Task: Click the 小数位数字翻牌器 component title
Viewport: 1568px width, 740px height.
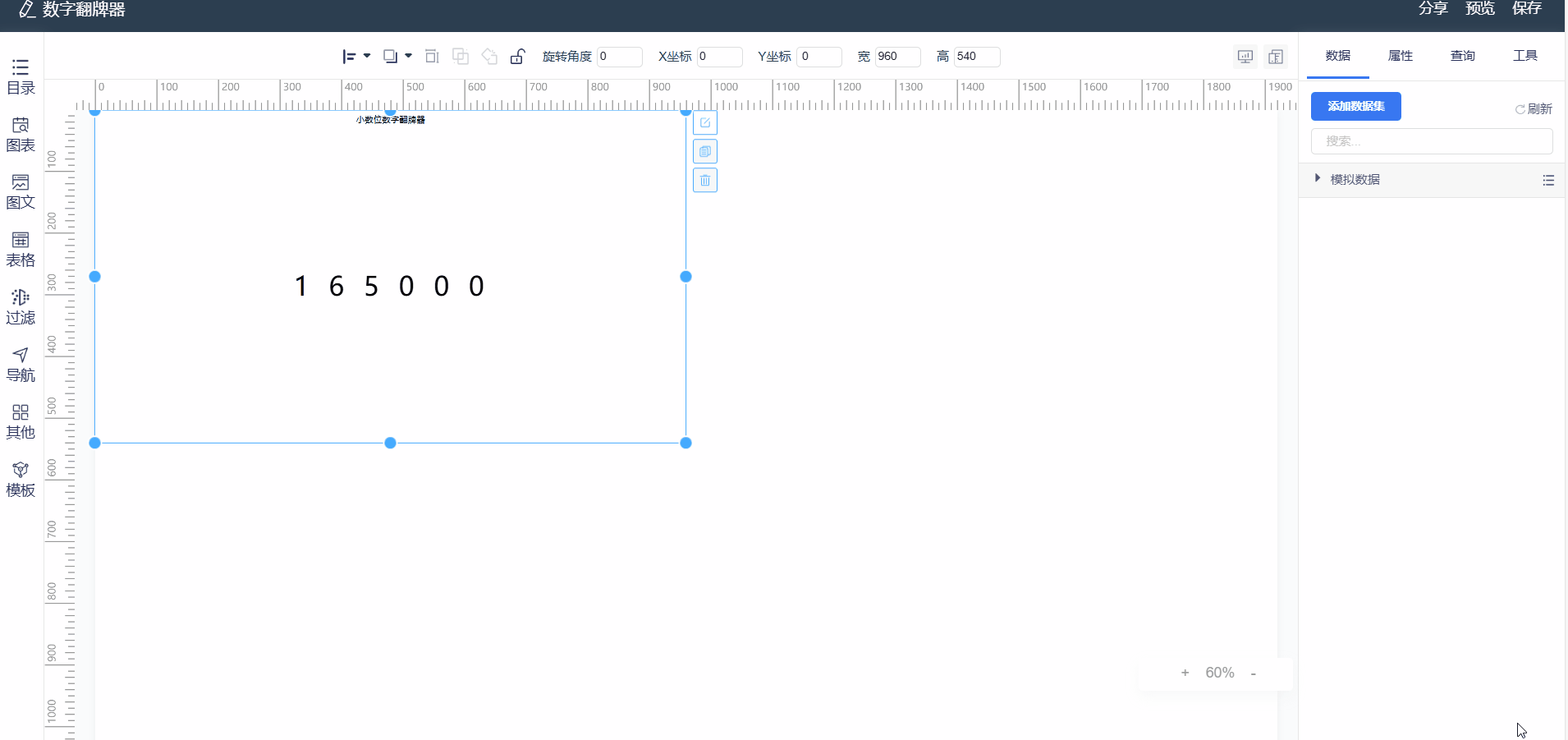Action: [391, 120]
